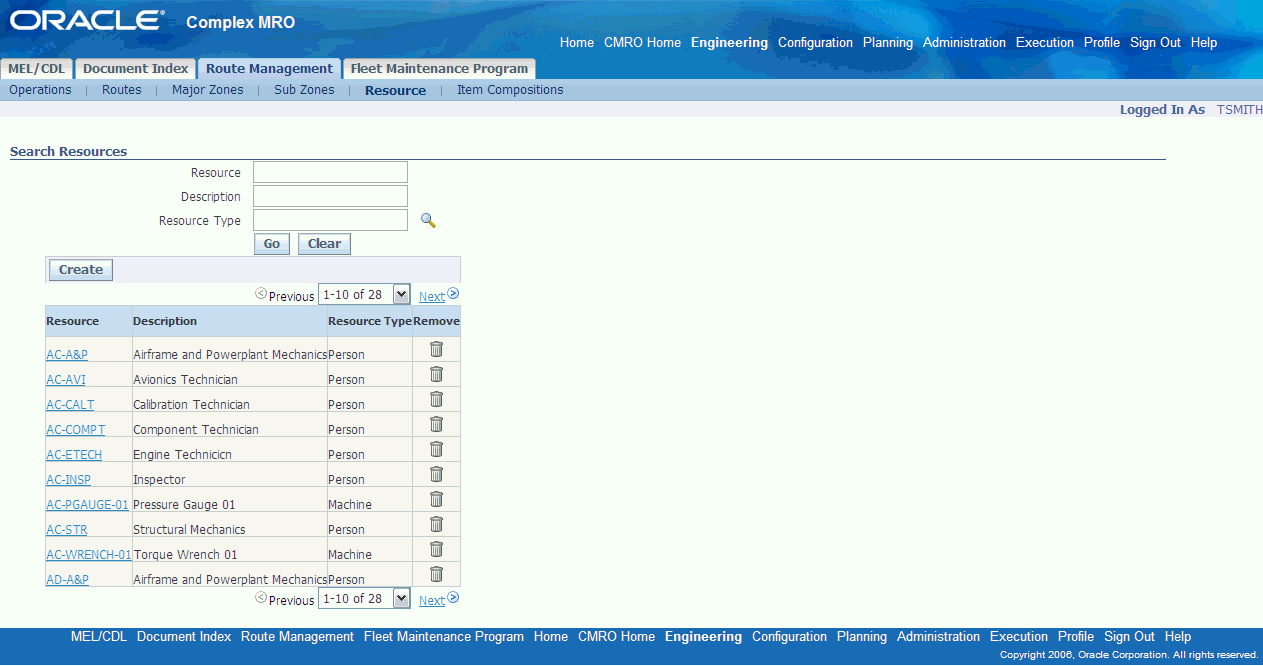Click footer Document Index link
The height and width of the screenshot is (666, 1263).
tap(184, 637)
